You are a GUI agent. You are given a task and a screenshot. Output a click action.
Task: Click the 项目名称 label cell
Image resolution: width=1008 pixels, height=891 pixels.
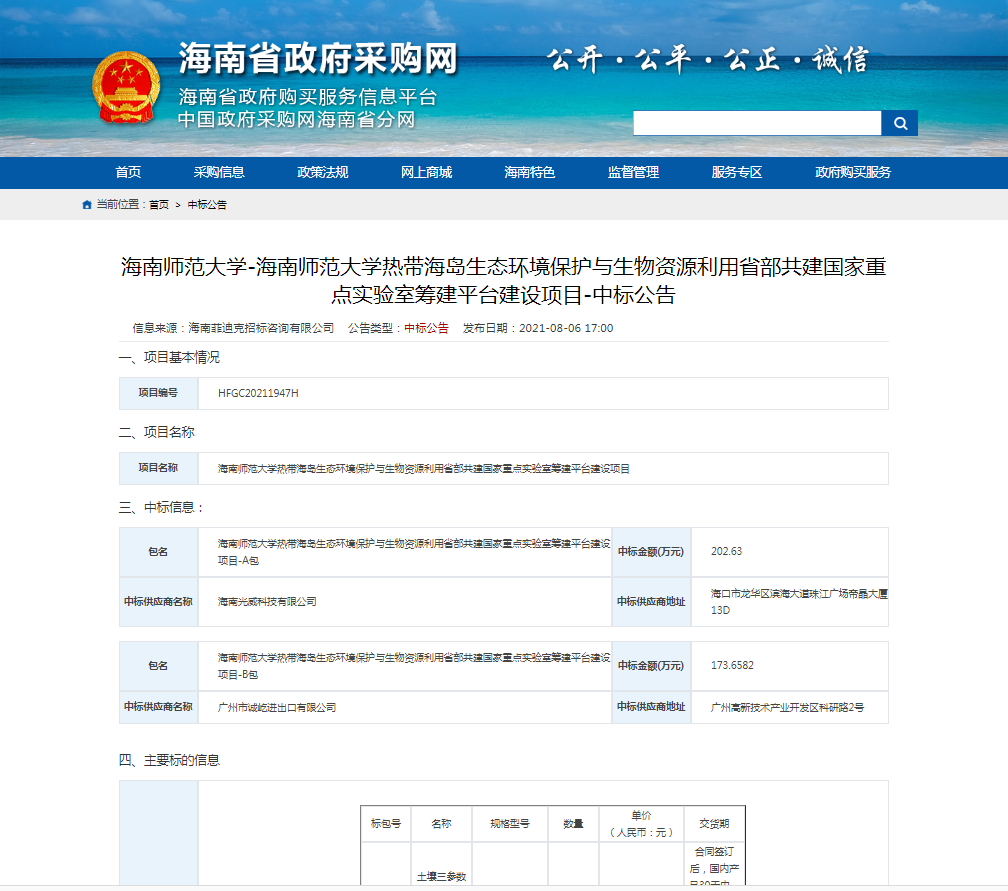pos(158,468)
